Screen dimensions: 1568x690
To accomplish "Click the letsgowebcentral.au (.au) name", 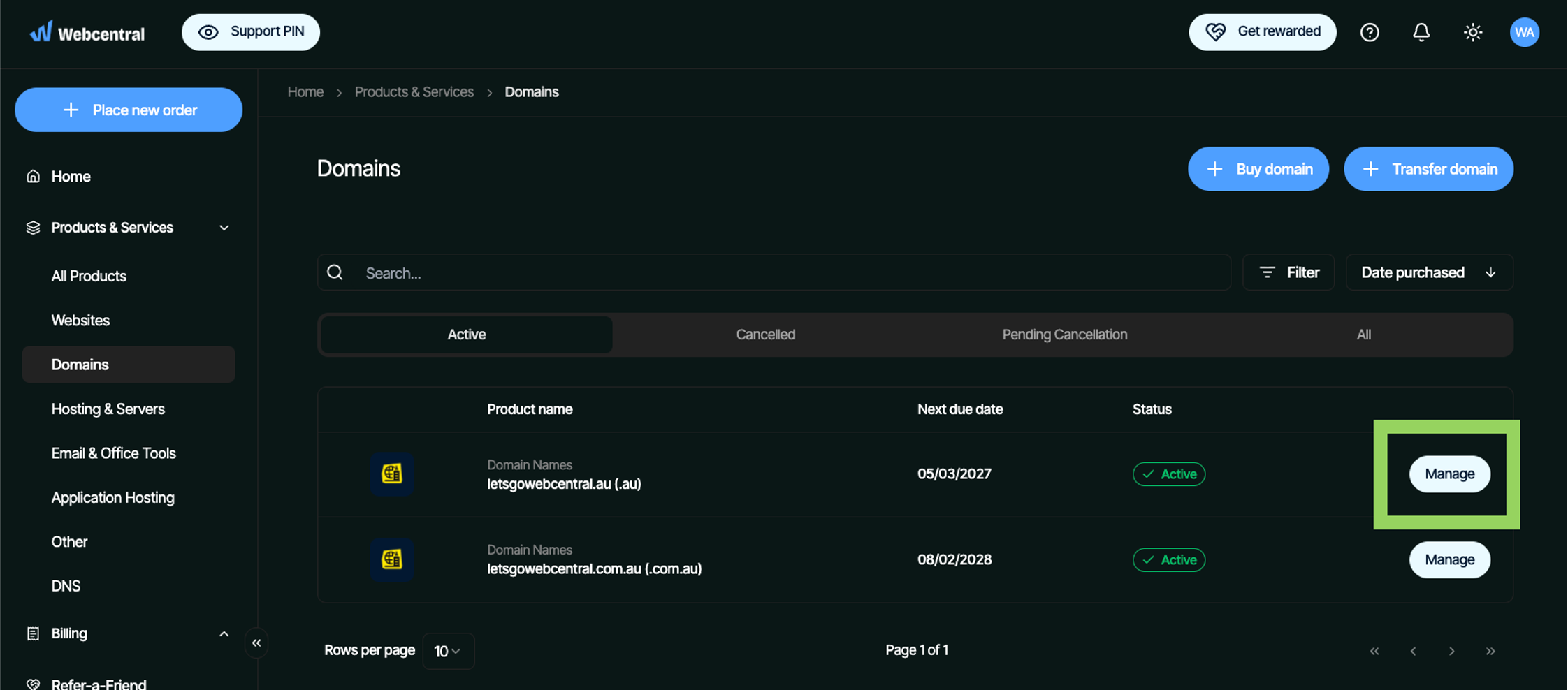I will click(564, 484).
